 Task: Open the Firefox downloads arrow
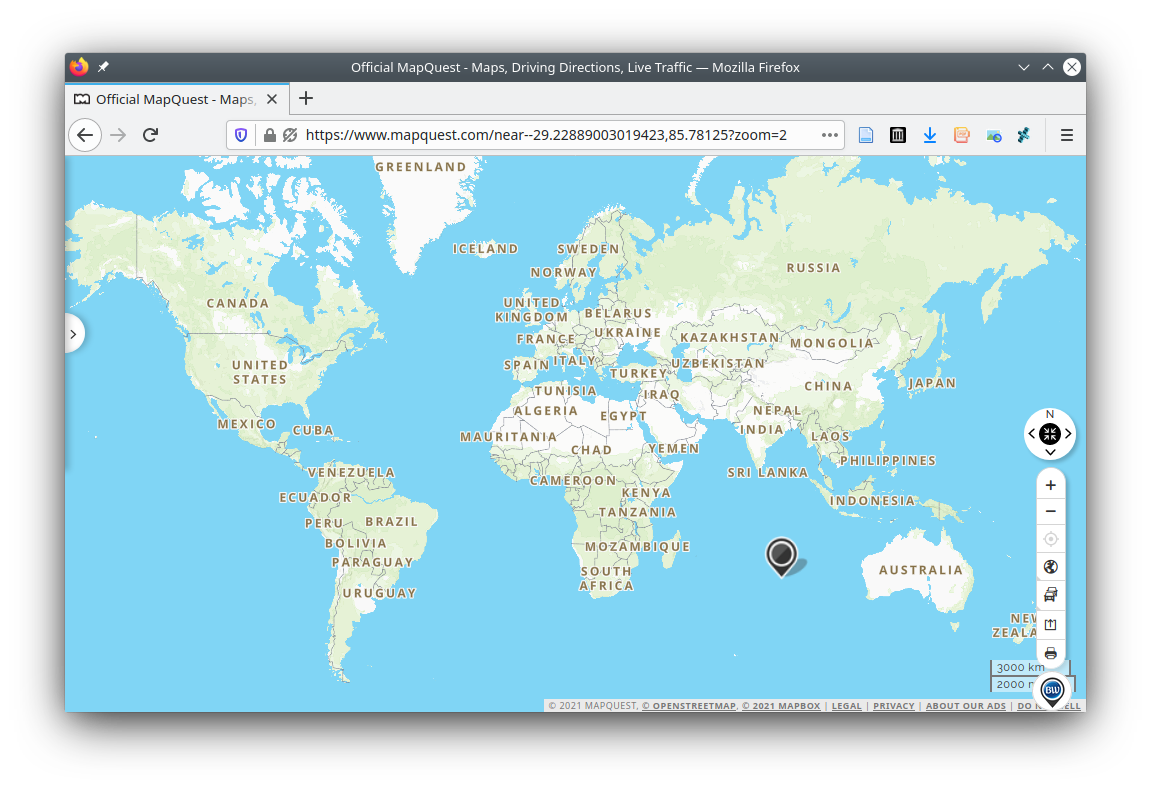pos(930,135)
